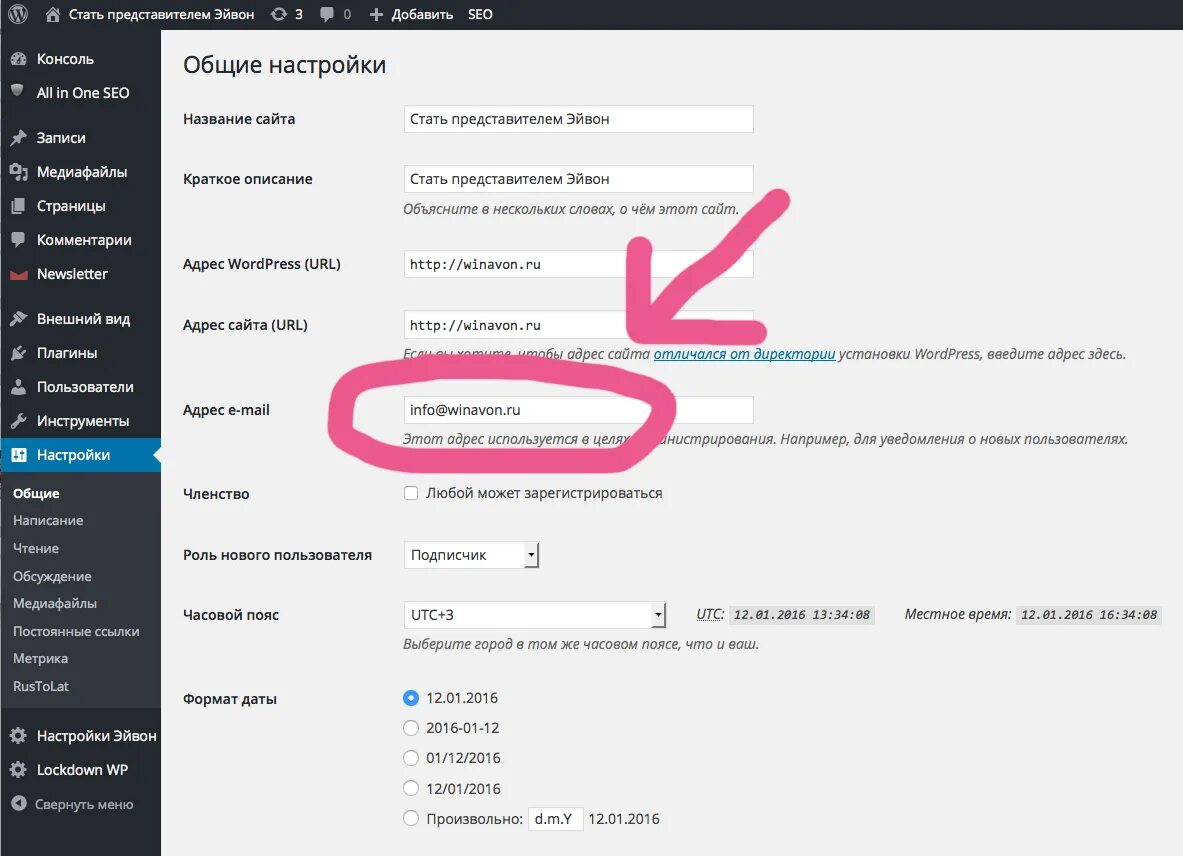
Task: Open comments bubble icon in admin bar
Action: point(326,14)
